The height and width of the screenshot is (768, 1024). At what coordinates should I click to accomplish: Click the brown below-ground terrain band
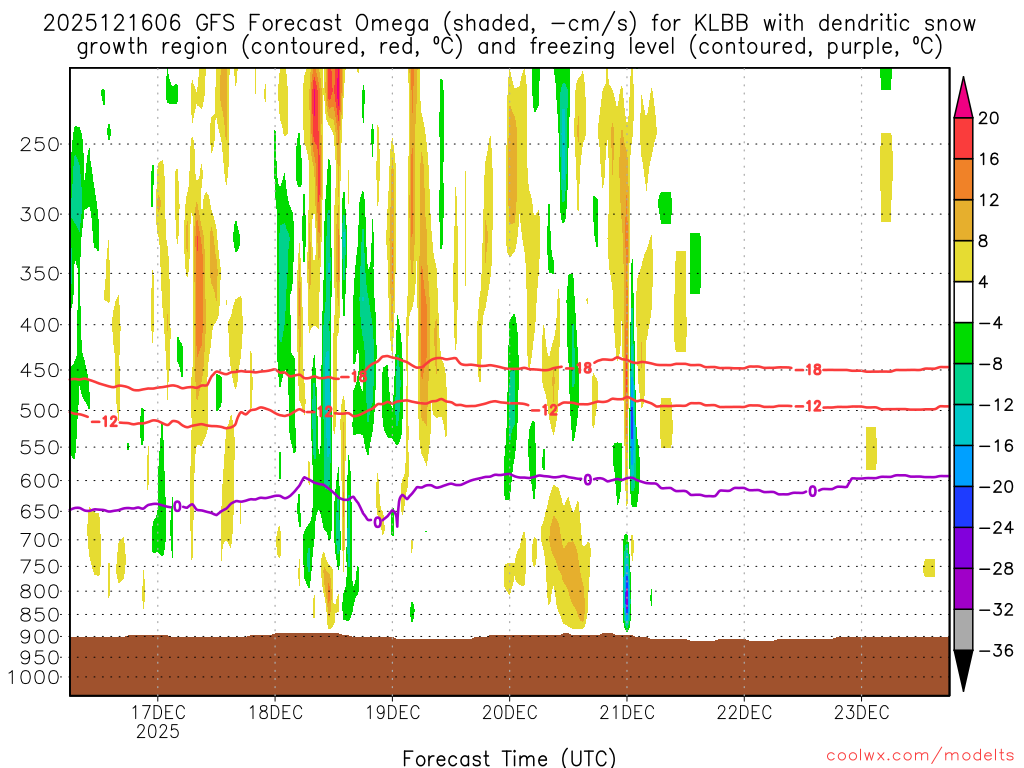coord(509,665)
